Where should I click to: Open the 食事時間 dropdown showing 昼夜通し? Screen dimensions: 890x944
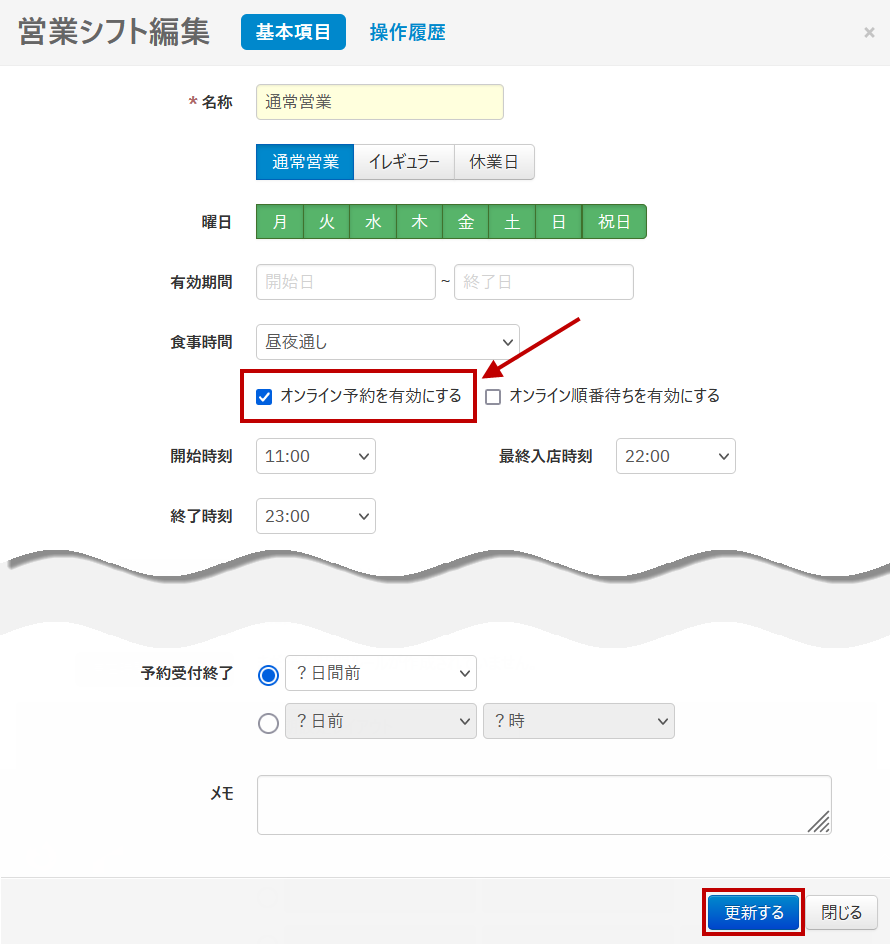pyautogui.click(x=388, y=342)
